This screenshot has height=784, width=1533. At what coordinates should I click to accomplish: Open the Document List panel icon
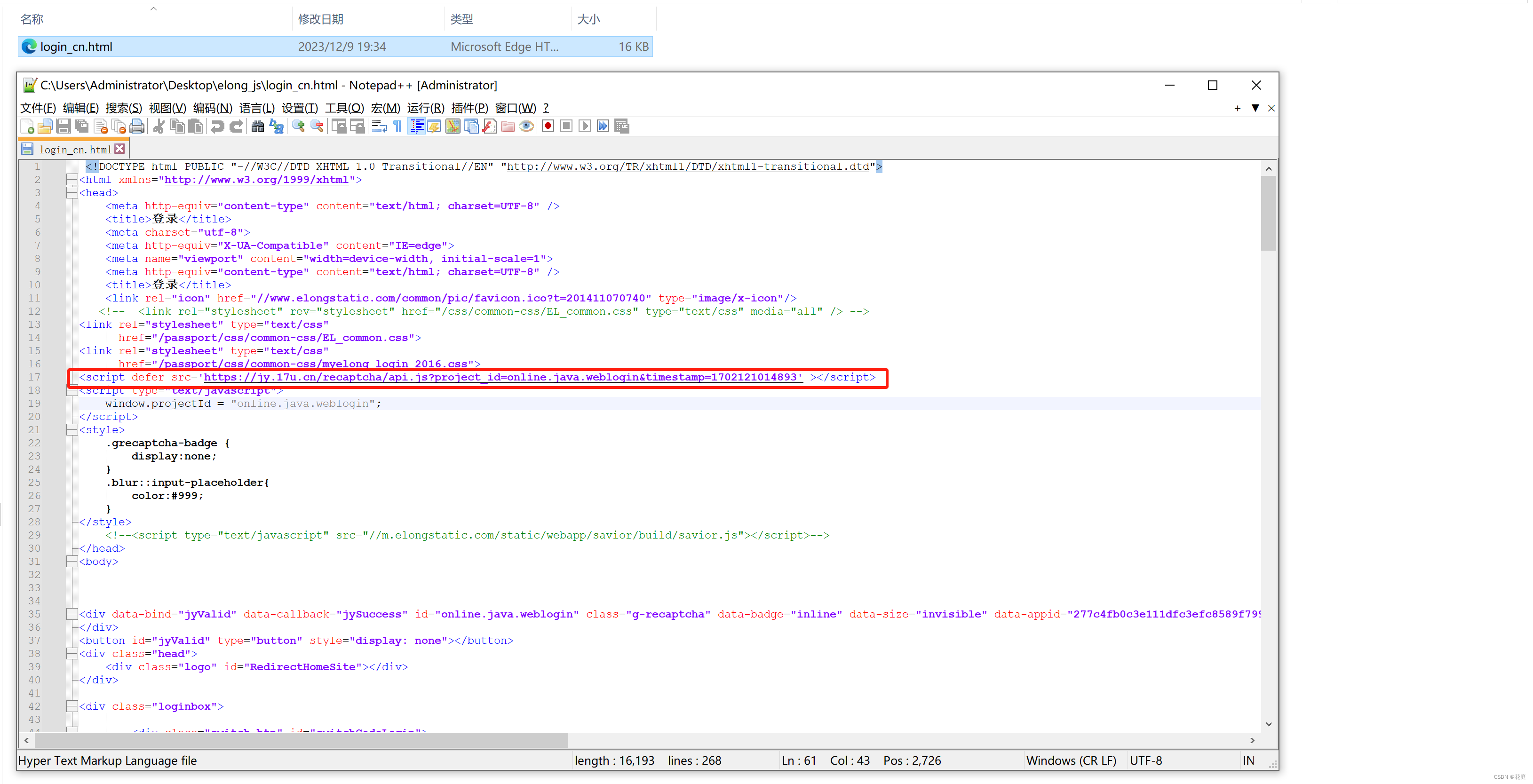(x=471, y=126)
